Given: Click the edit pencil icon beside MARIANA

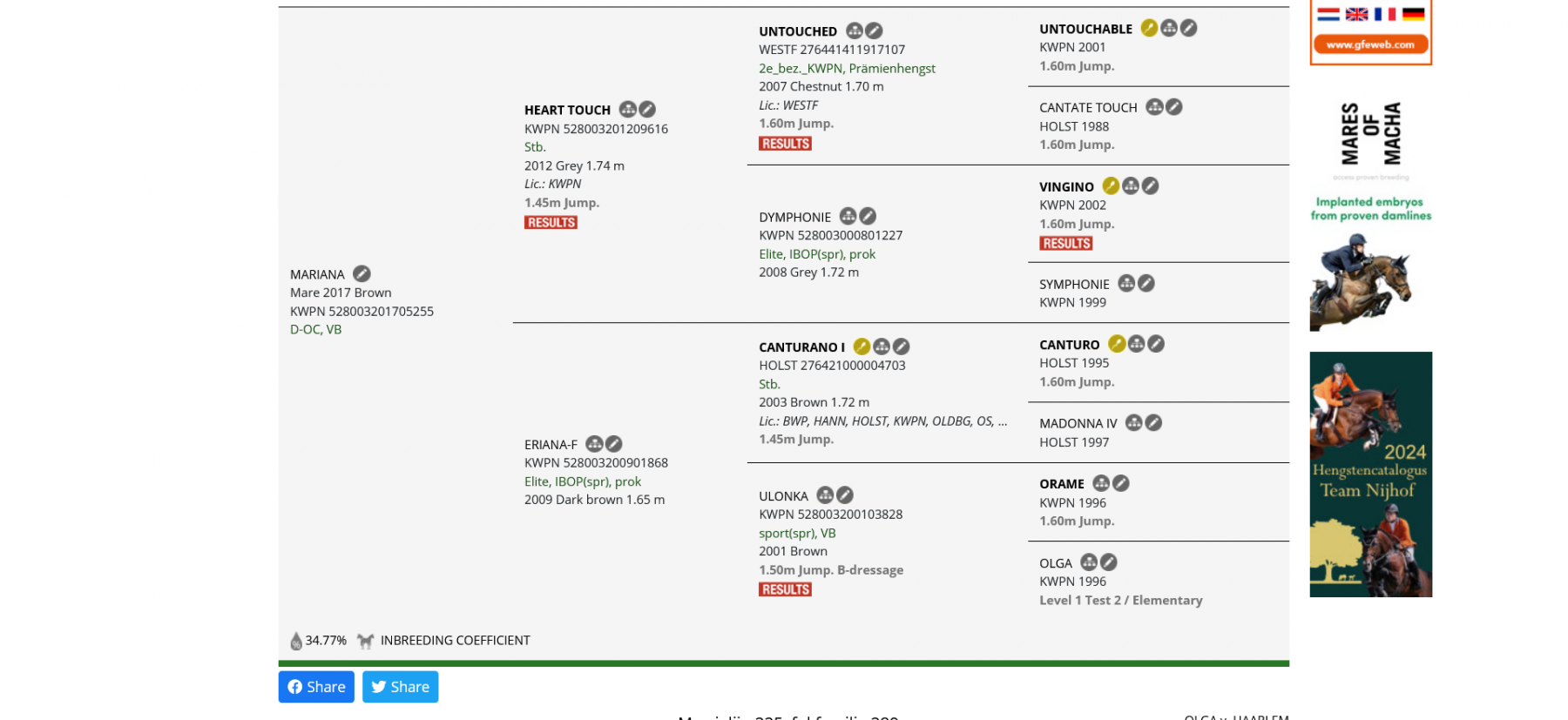Looking at the screenshot, I should coord(362,274).
